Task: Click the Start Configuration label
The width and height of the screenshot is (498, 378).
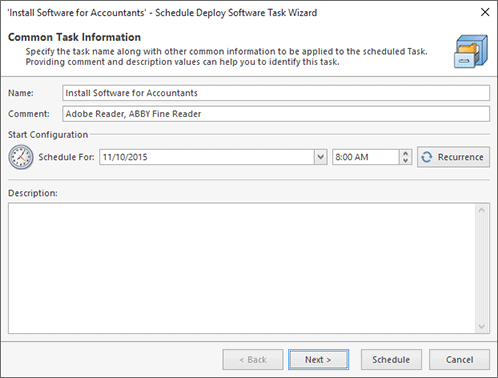Action: click(x=48, y=135)
